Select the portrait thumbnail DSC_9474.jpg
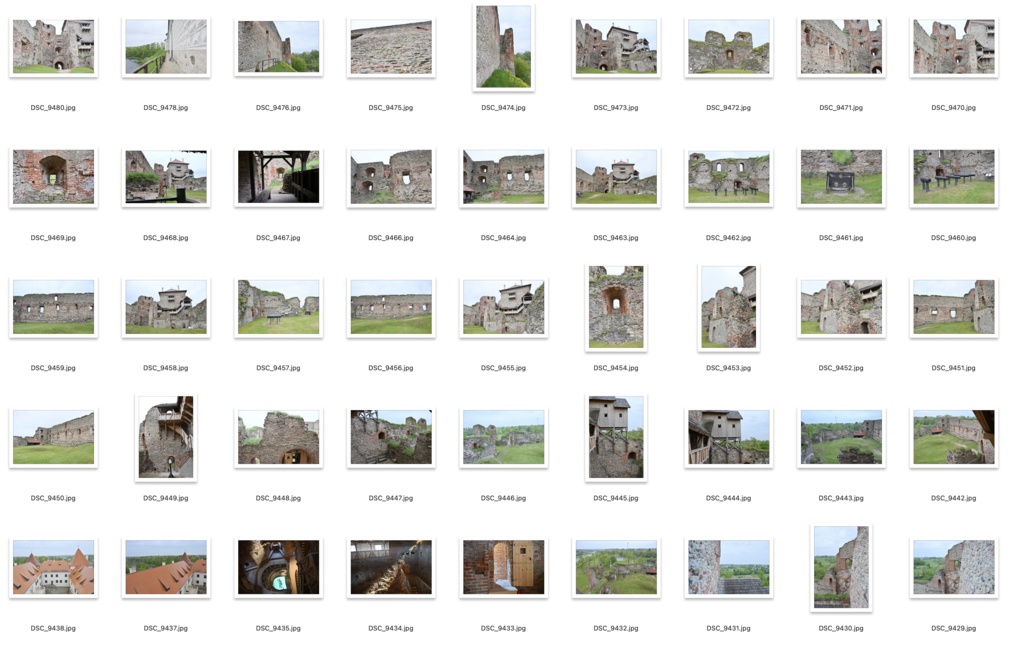Image resolution: width=1024 pixels, height=648 pixels. click(x=504, y=46)
